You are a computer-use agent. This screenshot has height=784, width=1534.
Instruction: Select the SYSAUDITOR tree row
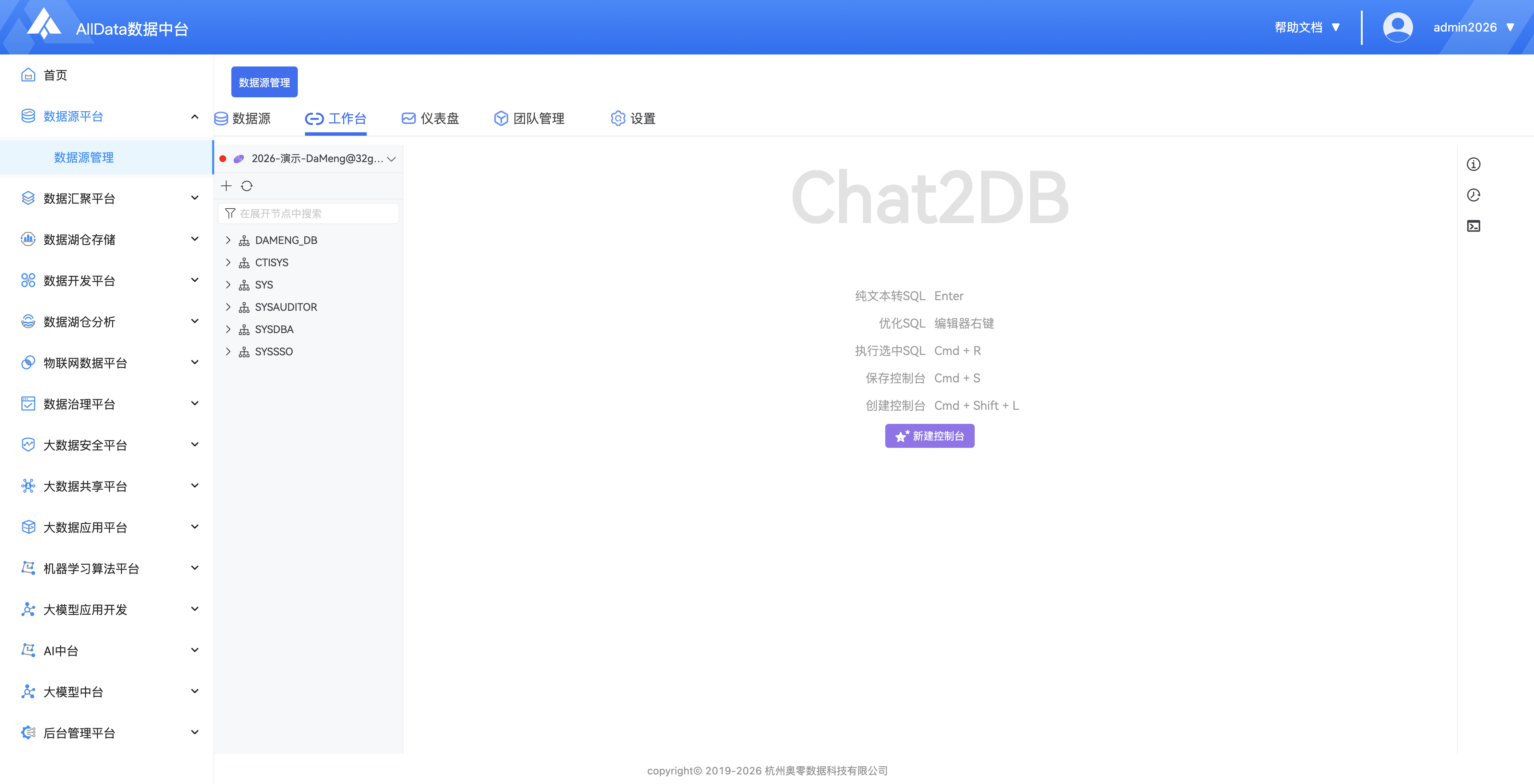click(x=308, y=307)
